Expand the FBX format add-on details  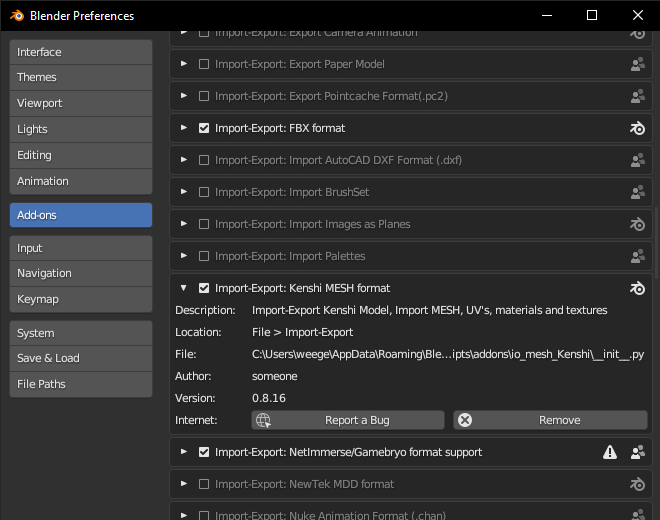click(x=184, y=128)
